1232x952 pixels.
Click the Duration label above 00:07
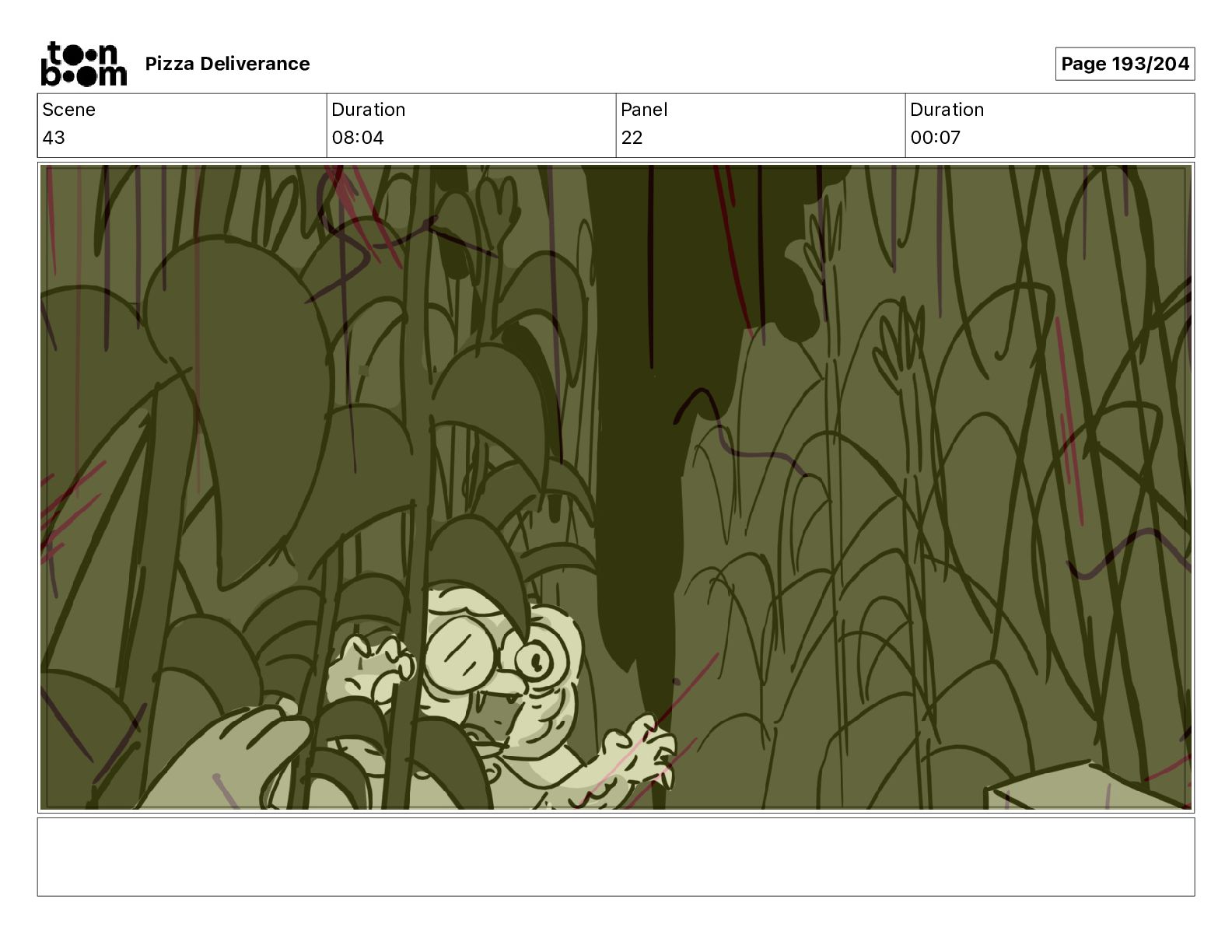[947, 110]
